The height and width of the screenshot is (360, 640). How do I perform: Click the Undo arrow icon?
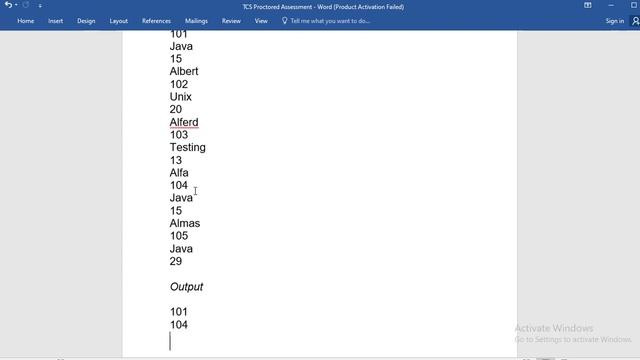pos(8,5)
